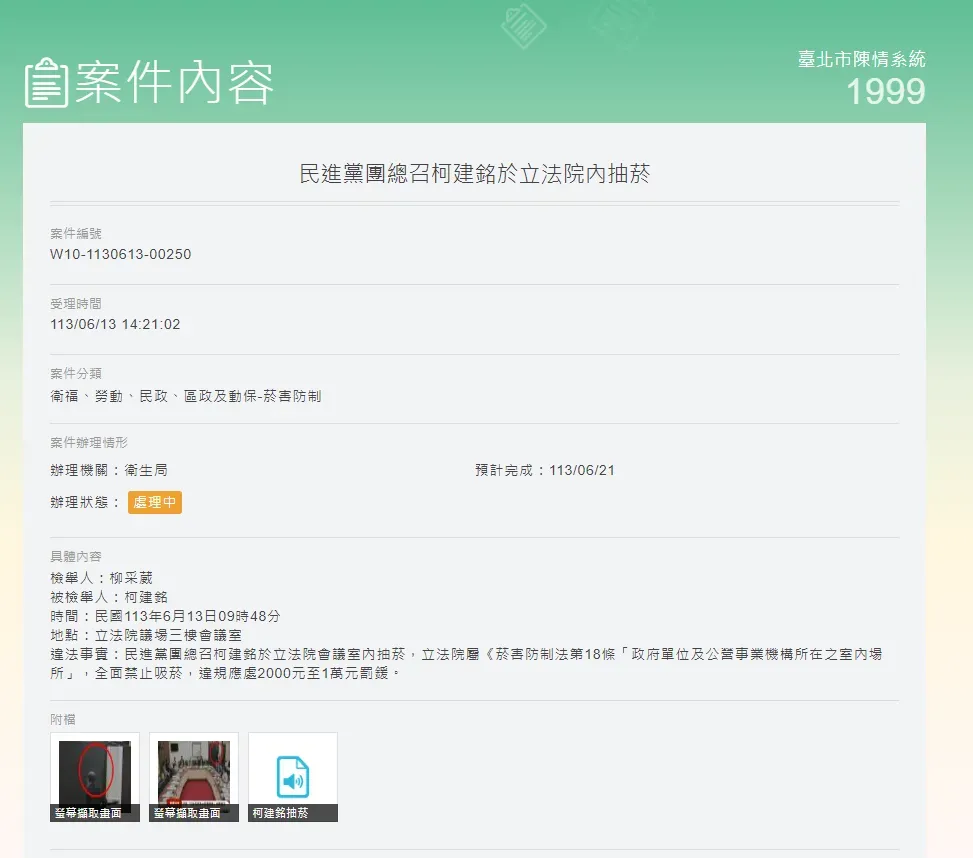Open the first 螢幕擷取畫面 thumbnail with dark image
Image resolution: width=973 pixels, height=858 pixels.
coord(94,777)
